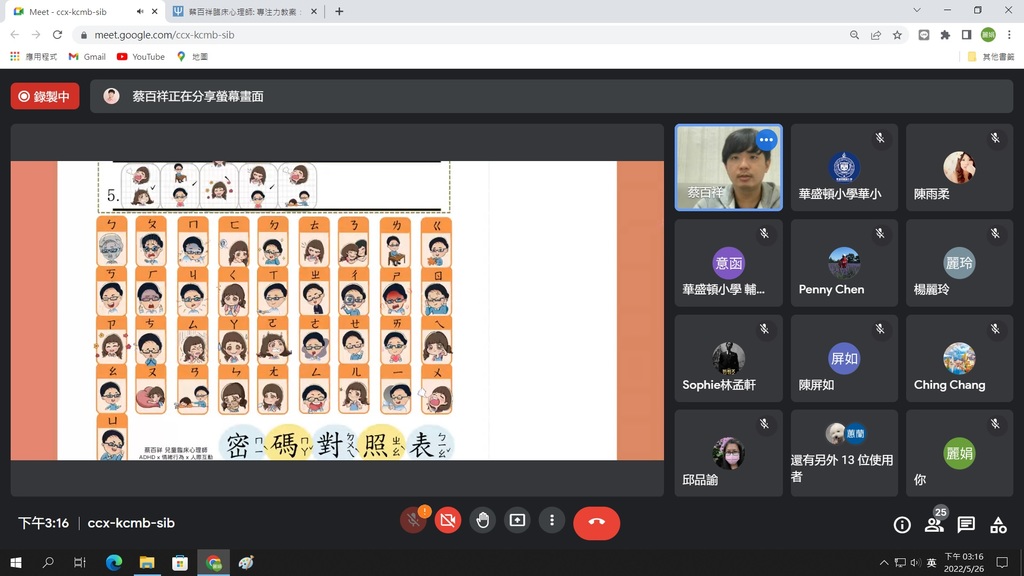Open meeting details info icon
This screenshot has width=1024, height=576.
click(902, 524)
